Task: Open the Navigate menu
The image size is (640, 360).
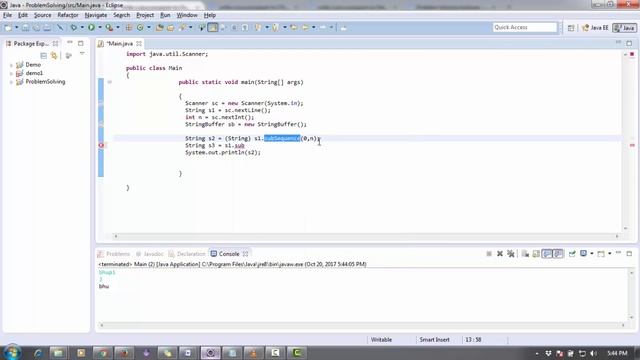Action: point(96,15)
